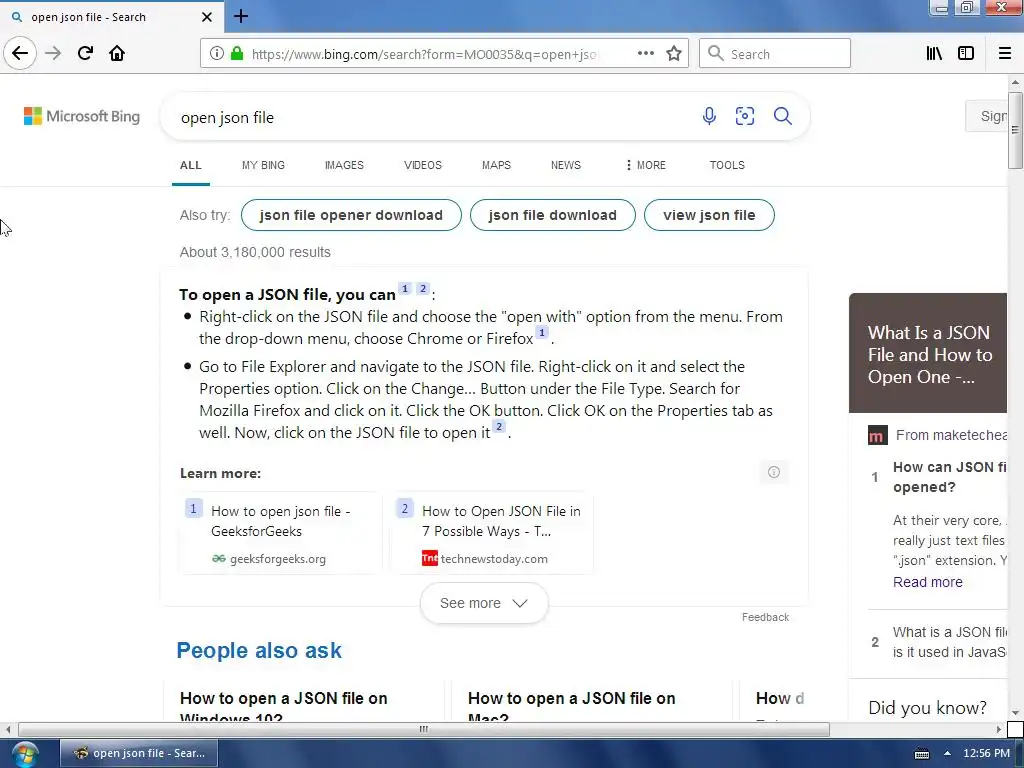Click 'How can JSON fi… opened?' sidebar question
The image size is (1024, 768).
[x=950, y=477]
